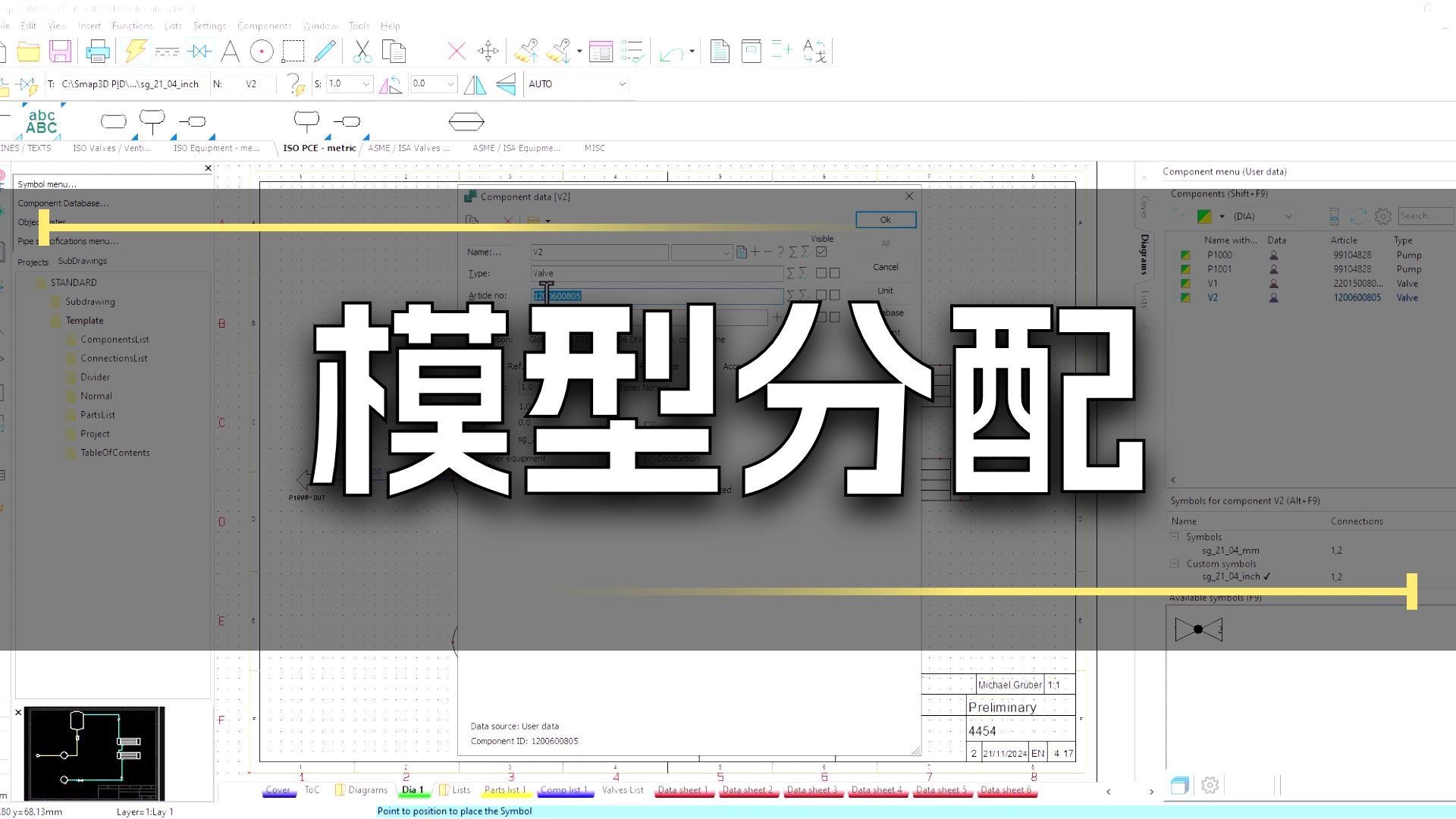
Task: Print using the printer toolbar icon
Action: click(98, 52)
